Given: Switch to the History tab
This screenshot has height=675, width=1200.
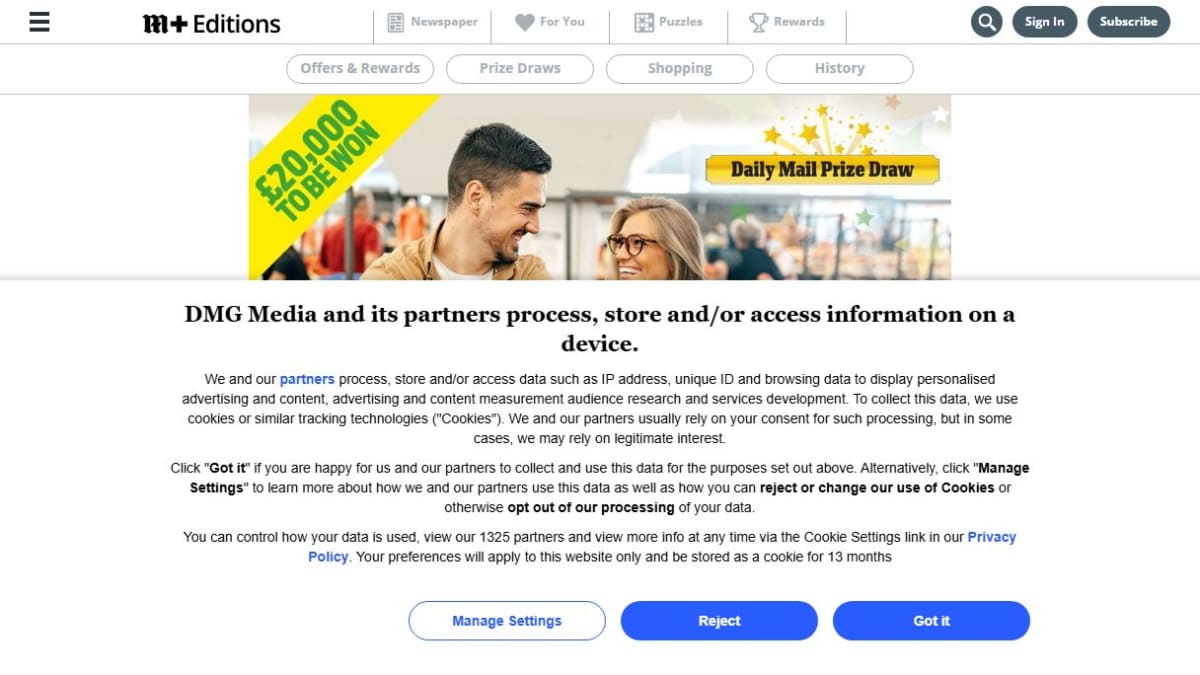Looking at the screenshot, I should [840, 68].
